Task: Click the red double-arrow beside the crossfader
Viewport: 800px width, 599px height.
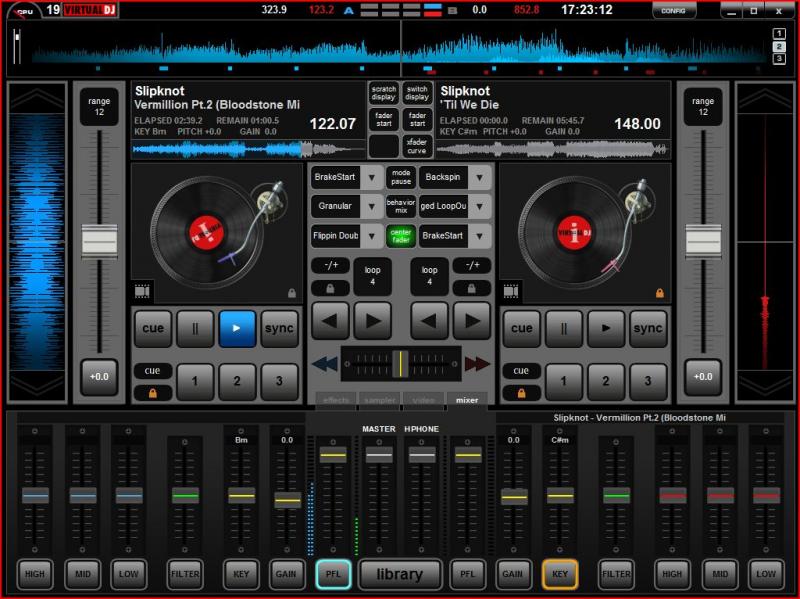Action: (477, 364)
